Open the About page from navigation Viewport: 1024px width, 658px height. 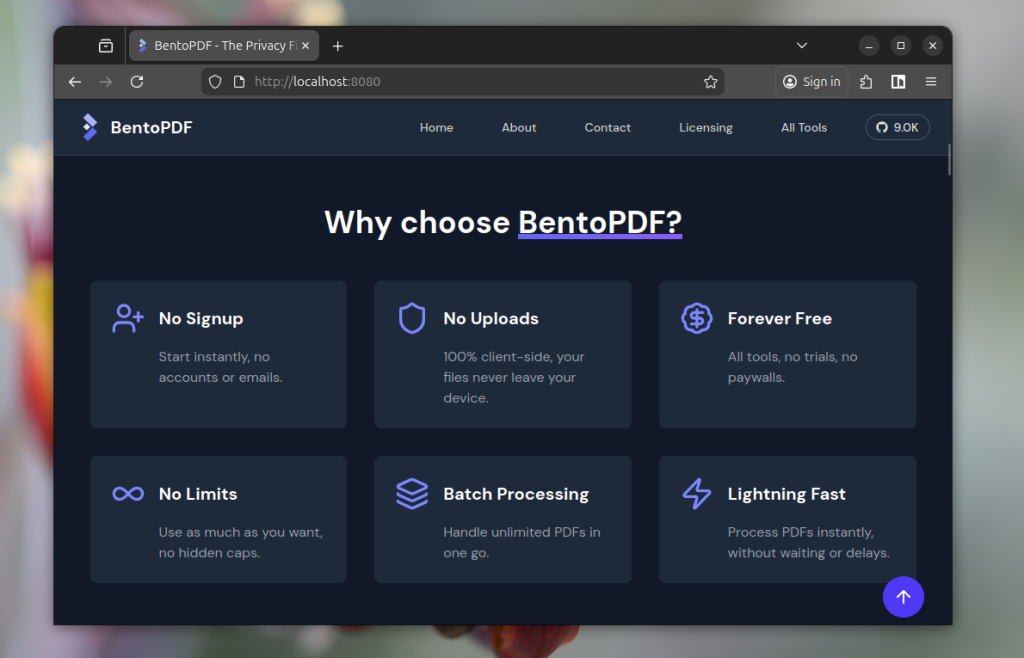[x=519, y=128]
